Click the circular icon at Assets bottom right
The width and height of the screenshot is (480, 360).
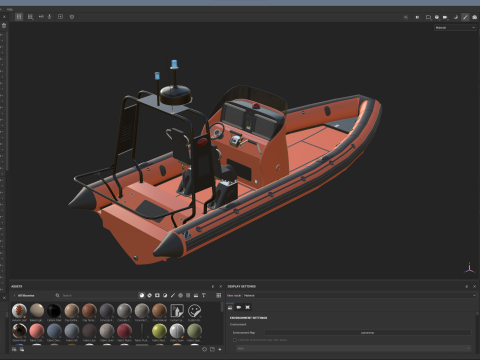[204, 349]
